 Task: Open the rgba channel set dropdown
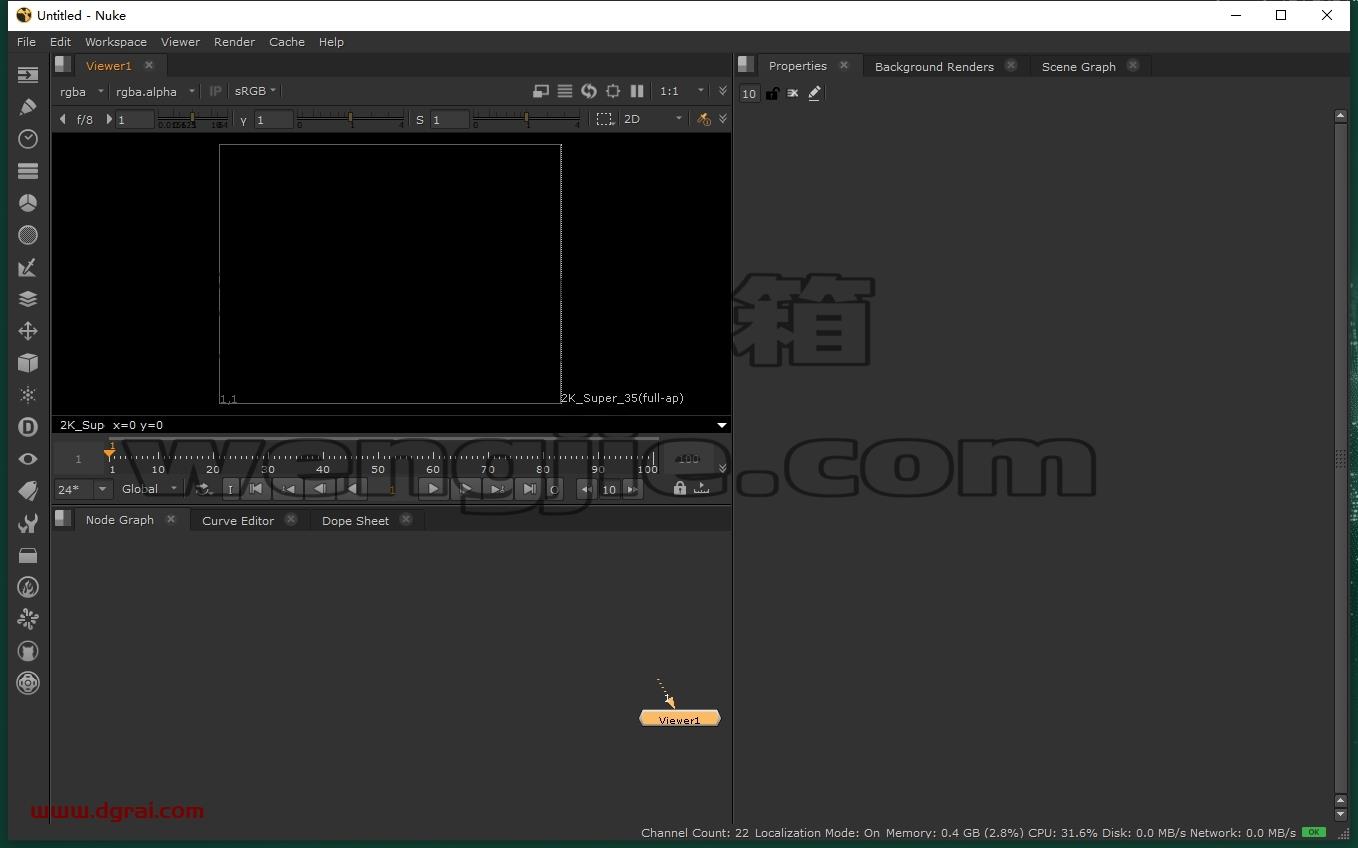click(x=81, y=91)
